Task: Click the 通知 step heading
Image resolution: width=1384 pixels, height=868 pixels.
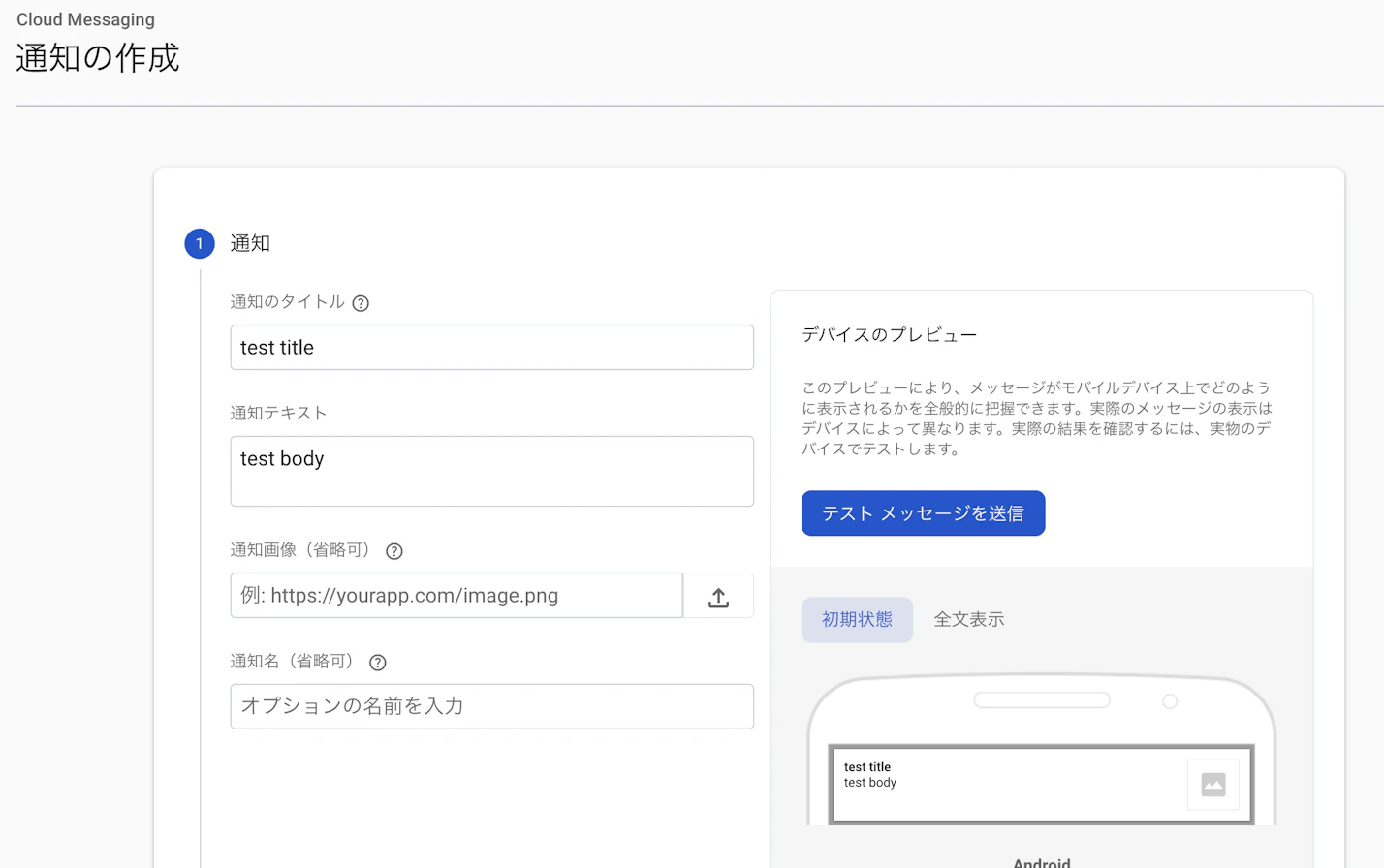Action: [250, 243]
